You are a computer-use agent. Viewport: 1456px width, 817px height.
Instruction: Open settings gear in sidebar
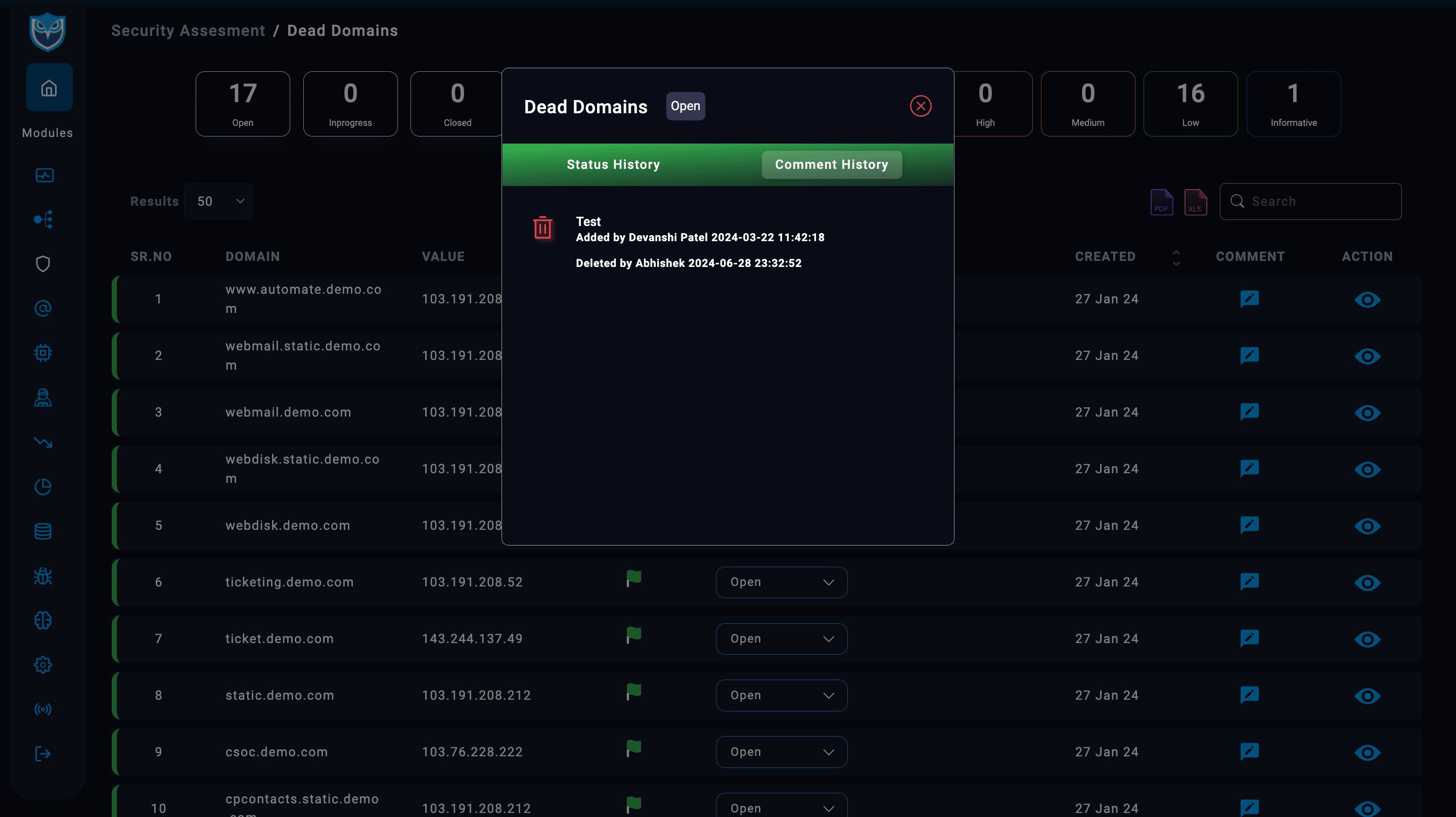coord(43,665)
